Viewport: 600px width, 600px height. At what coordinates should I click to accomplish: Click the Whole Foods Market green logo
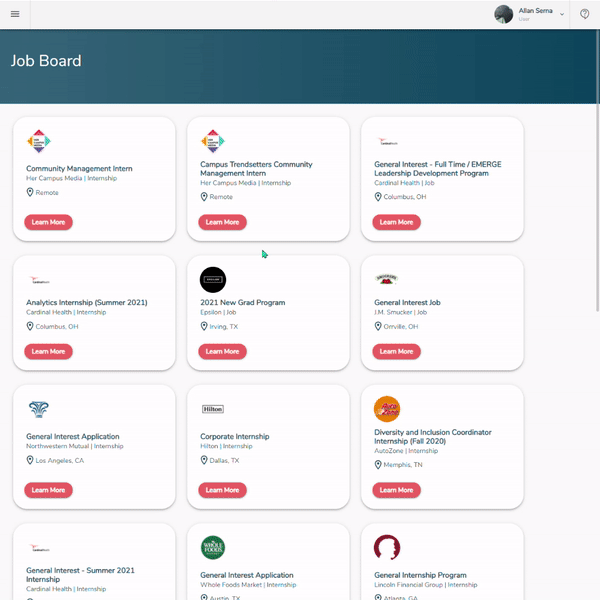[213, 548]
